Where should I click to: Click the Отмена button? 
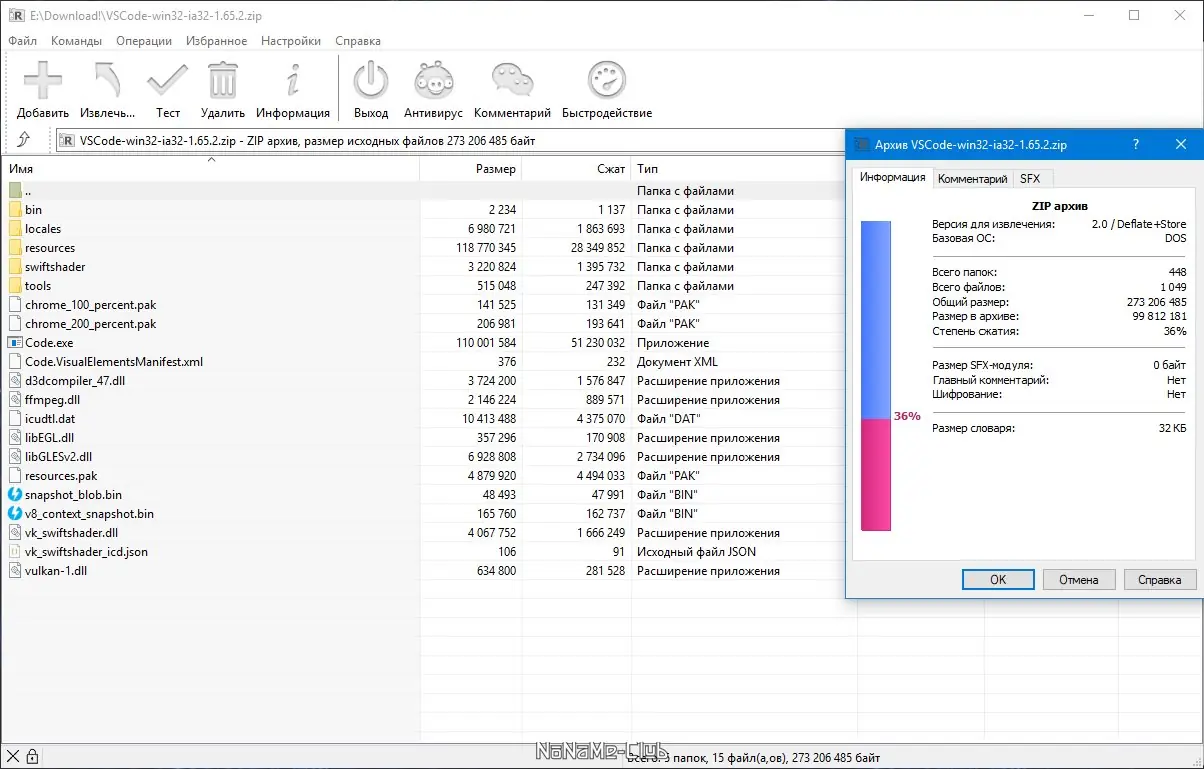coord(1079,579)
